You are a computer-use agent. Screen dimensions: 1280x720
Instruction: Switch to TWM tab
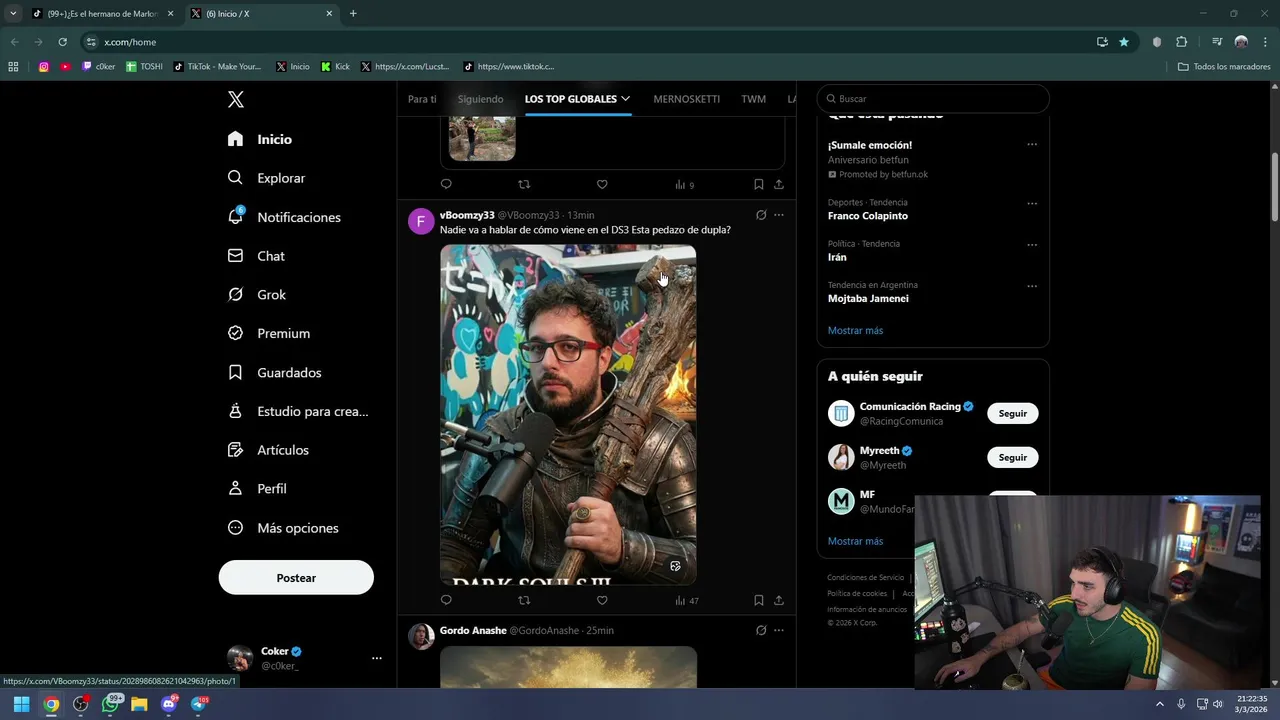(x=753, y=99)
